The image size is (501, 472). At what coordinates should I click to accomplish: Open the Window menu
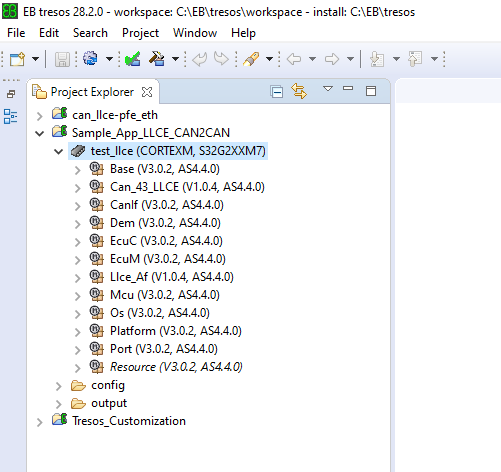pyautogui.click(x=195, y=33)
